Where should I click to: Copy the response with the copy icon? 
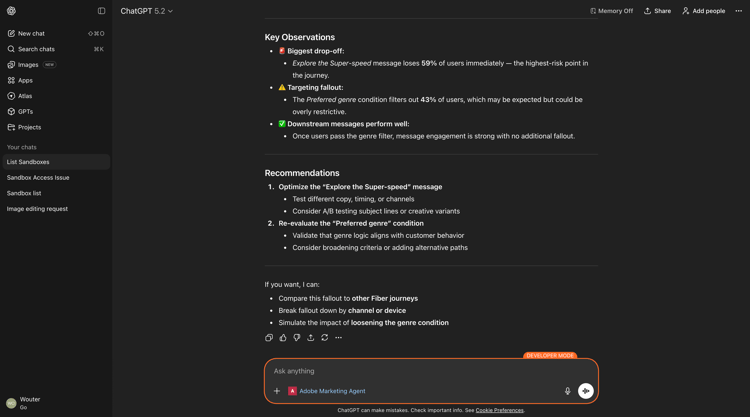click(269, 338)
